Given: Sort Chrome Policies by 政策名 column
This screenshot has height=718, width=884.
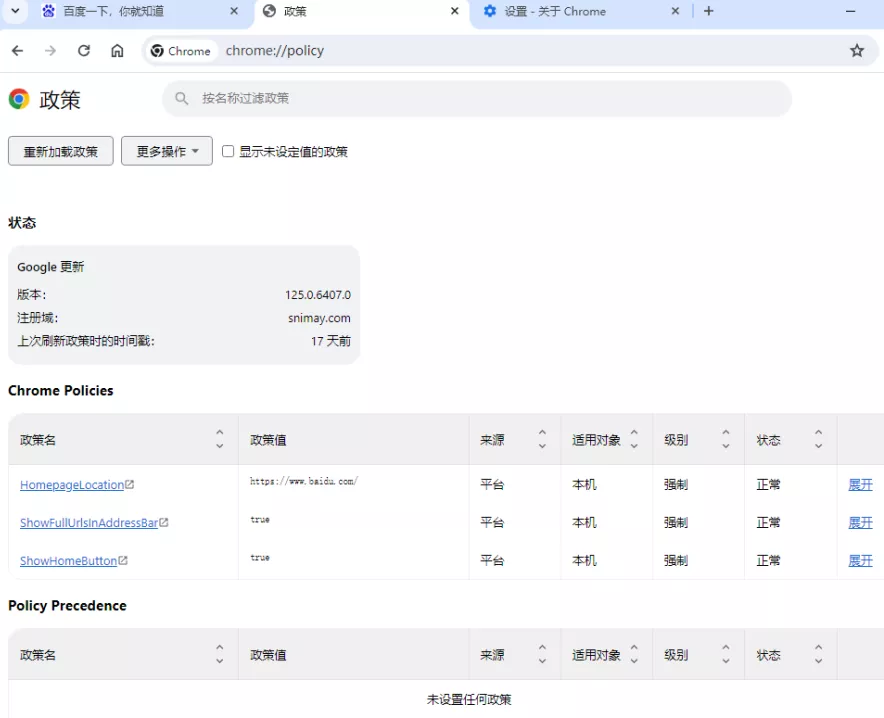Looking at the screenshot, I should [x=219, y=440].
